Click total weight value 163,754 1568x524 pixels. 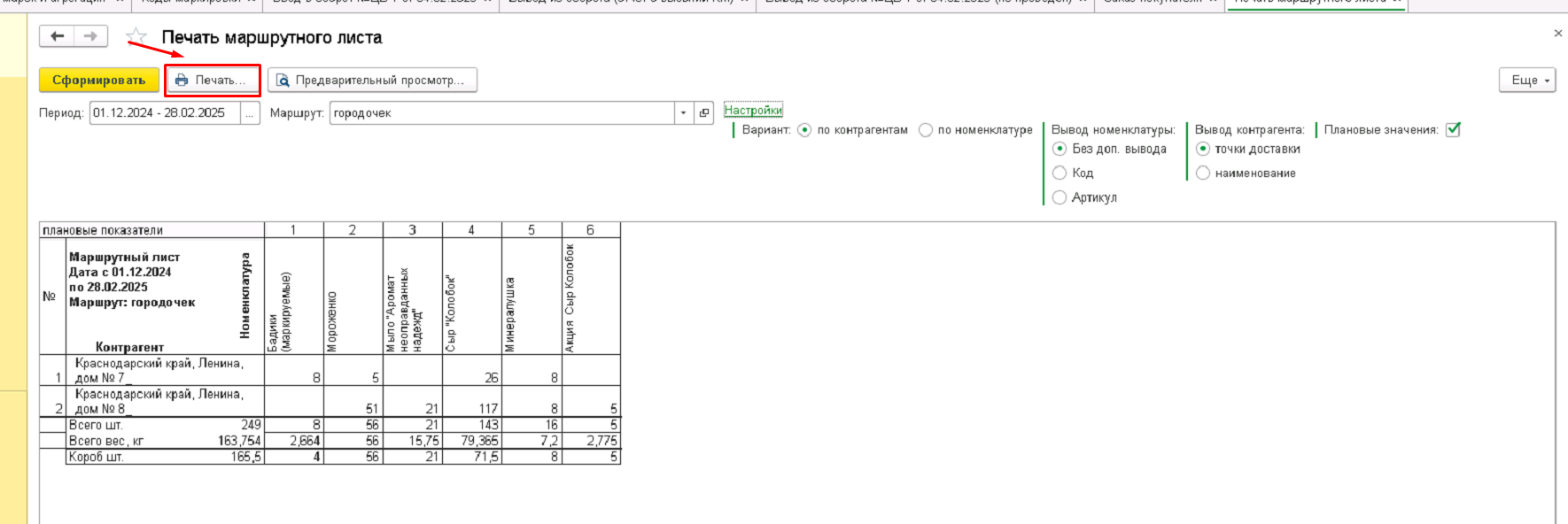pyautogui.click(x=239, y=441)
